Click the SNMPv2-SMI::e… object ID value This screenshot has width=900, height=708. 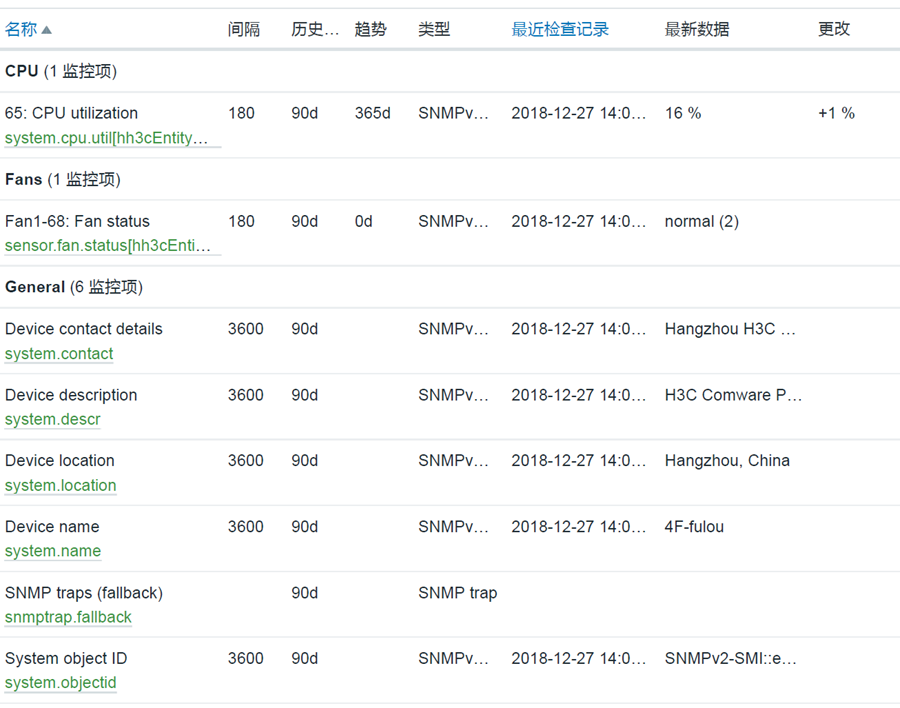(x=731, y=658)
